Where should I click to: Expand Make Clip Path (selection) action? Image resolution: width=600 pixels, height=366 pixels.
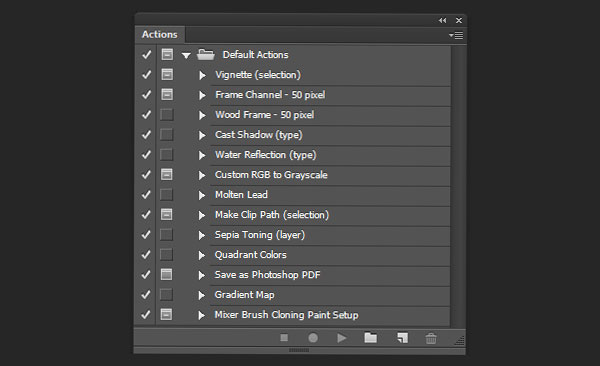(x=202, y=215)
